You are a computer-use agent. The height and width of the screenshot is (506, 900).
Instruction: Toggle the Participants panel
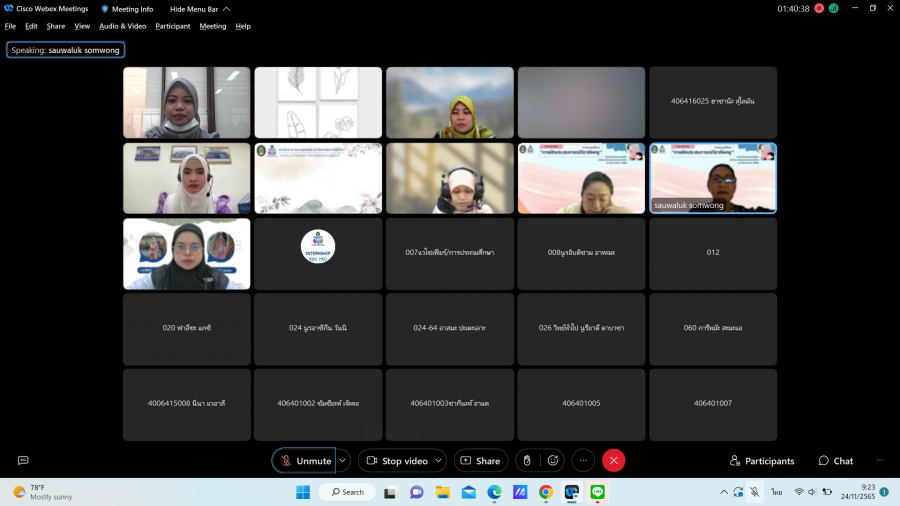coord(762,461)
